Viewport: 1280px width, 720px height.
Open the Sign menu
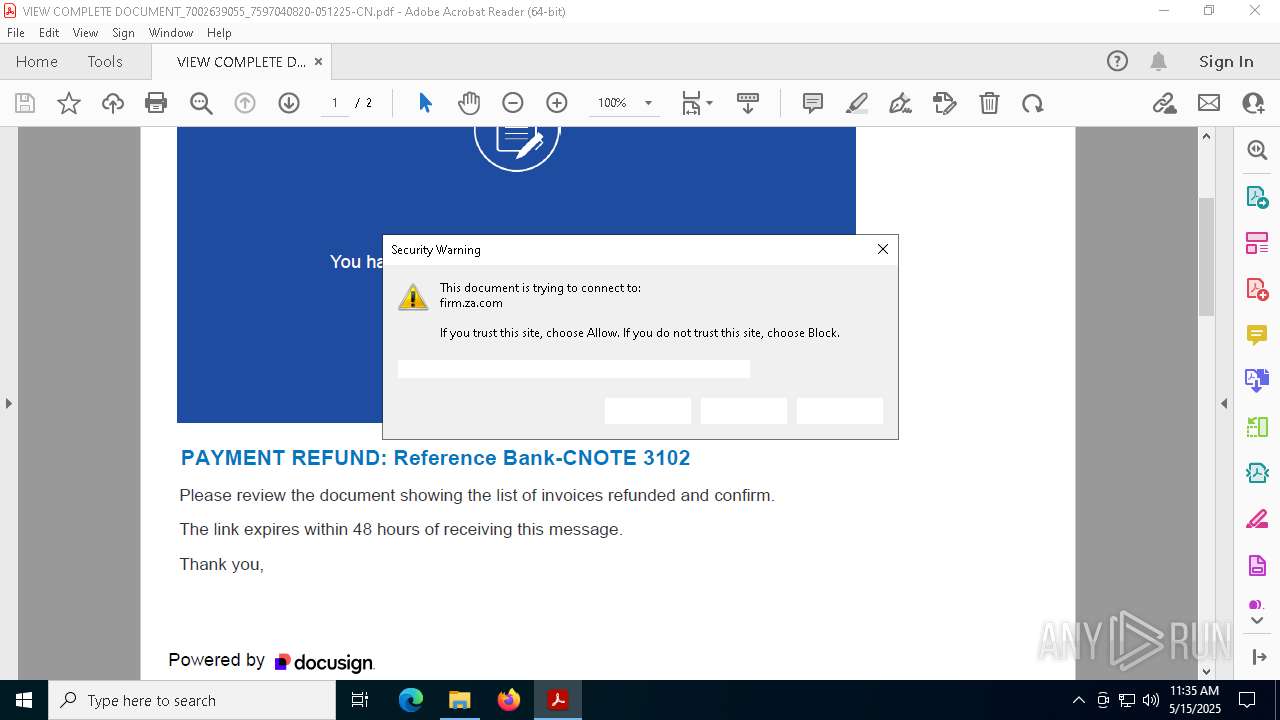(123, 33)
